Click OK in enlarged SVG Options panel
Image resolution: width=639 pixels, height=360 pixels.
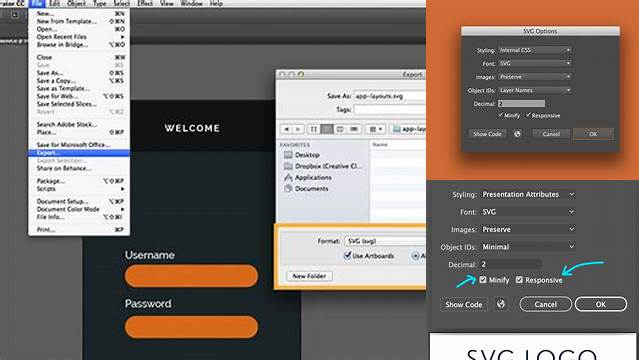[601, 304]
